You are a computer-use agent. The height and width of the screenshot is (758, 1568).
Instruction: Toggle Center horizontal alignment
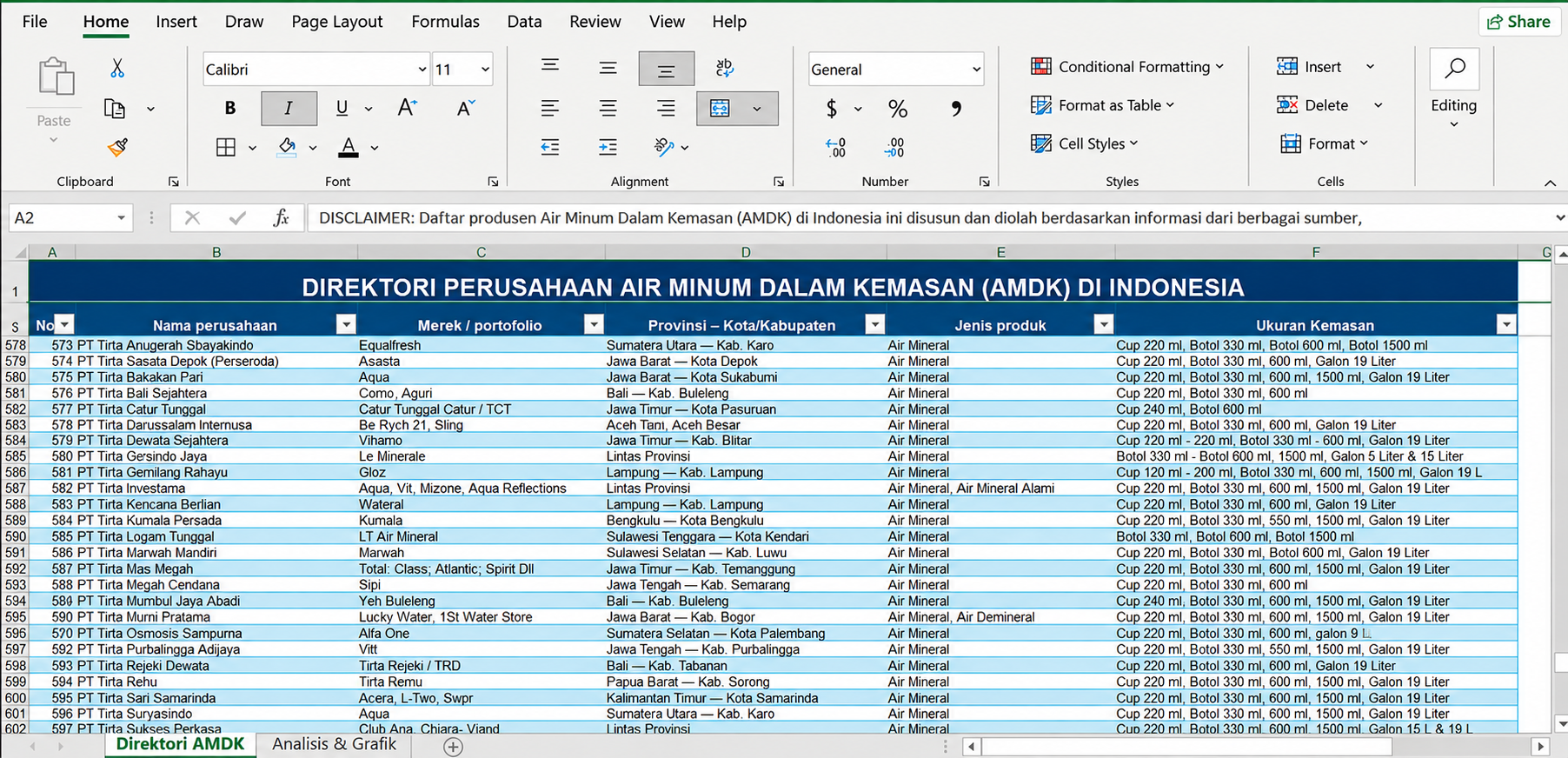[608, 109]
